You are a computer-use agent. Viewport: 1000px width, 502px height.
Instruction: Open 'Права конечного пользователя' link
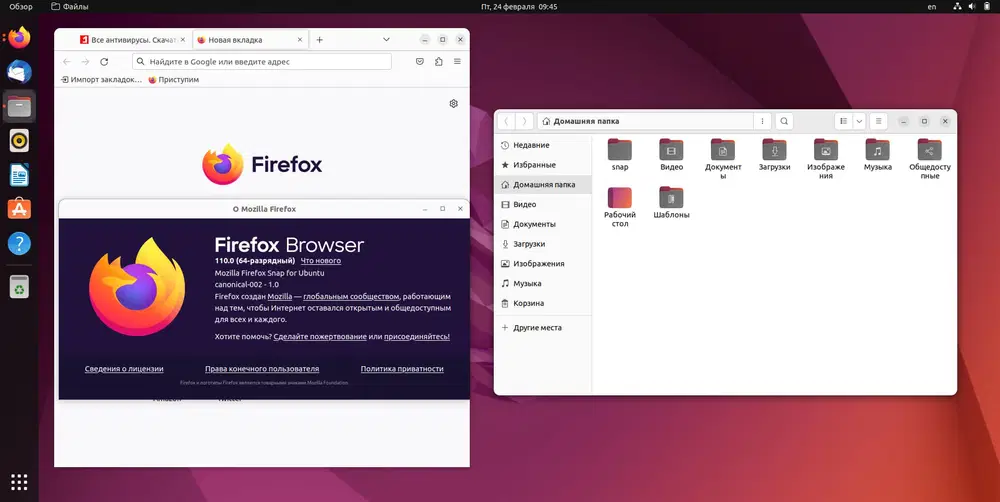point(262,369)
